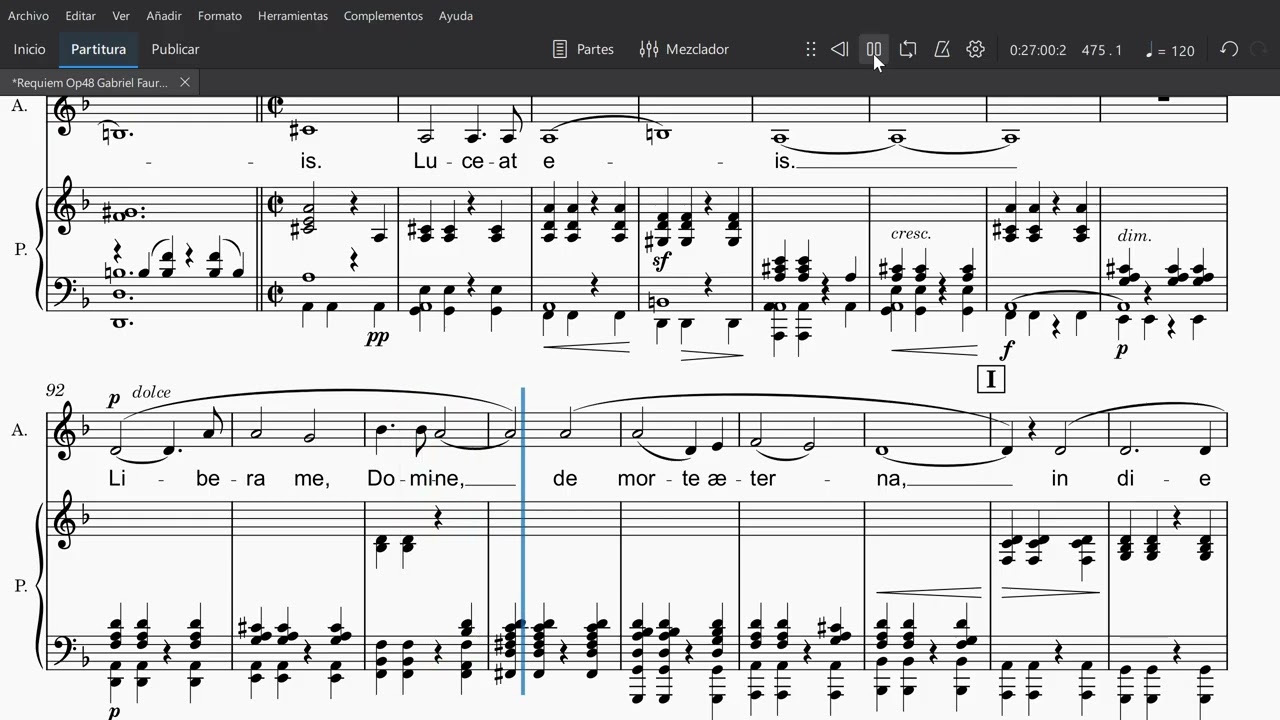Viewport: 1280px width, 720px height.
Task: Grab the playback toolbar drag handle
Action: [811, 49]
